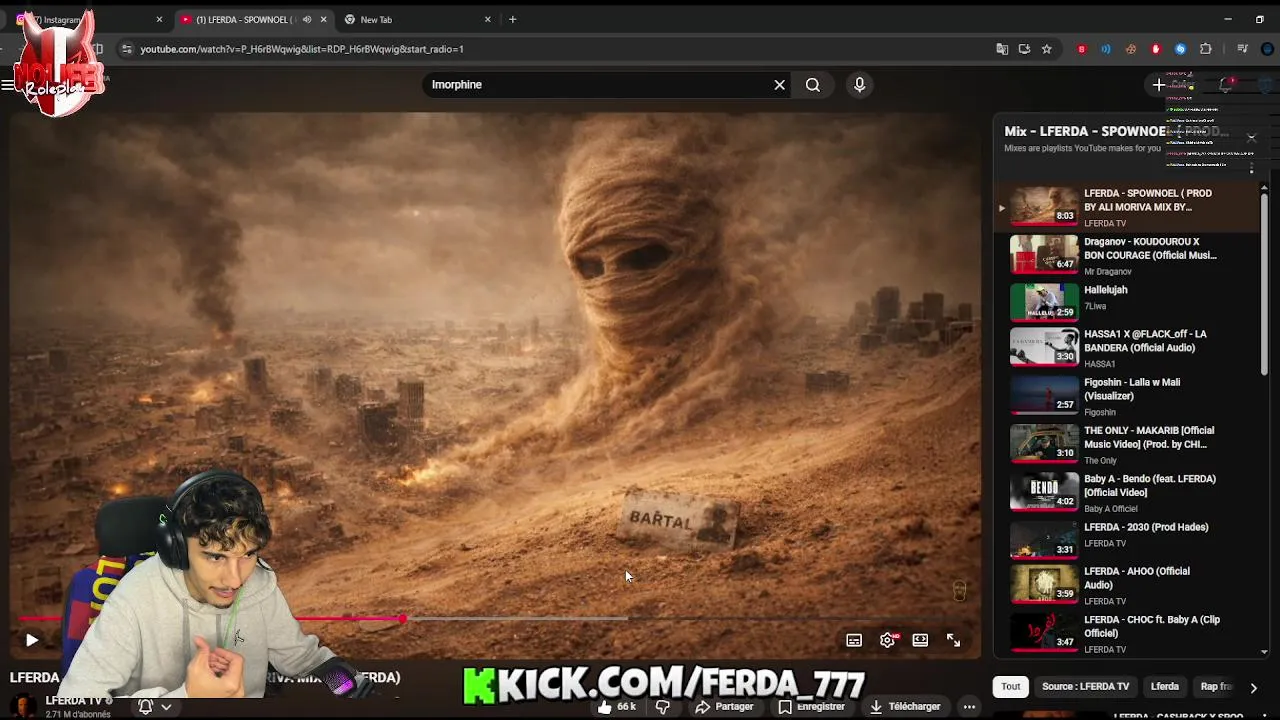
Task: Select Source : LFERDA TV chip
Action: [1085, 687]
